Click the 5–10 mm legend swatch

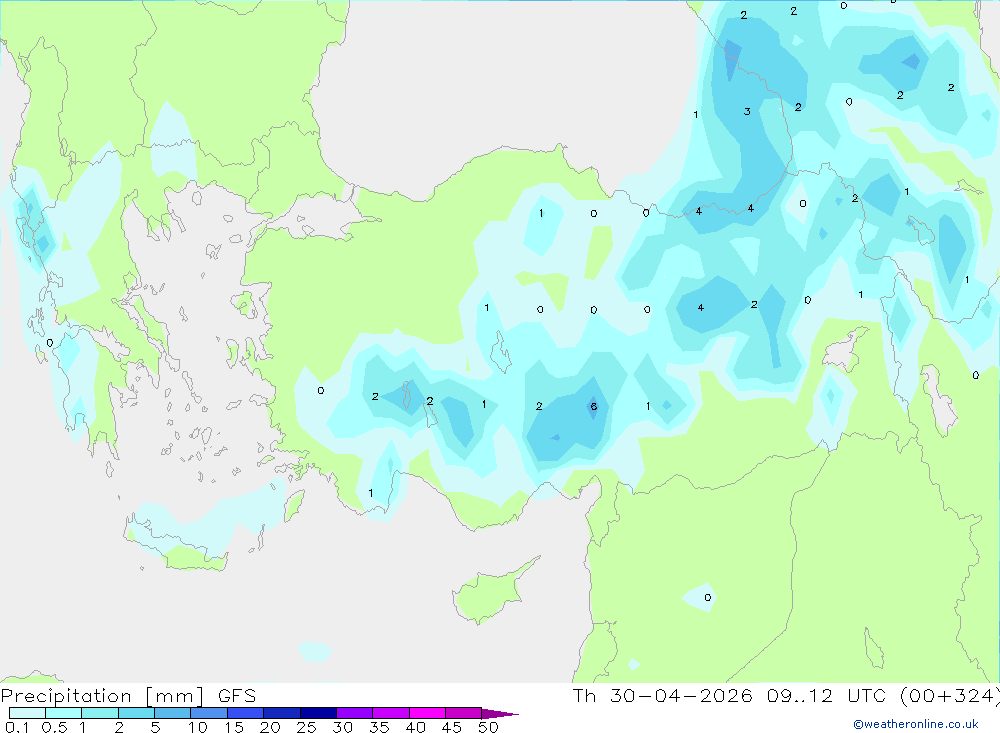(173, 713)
